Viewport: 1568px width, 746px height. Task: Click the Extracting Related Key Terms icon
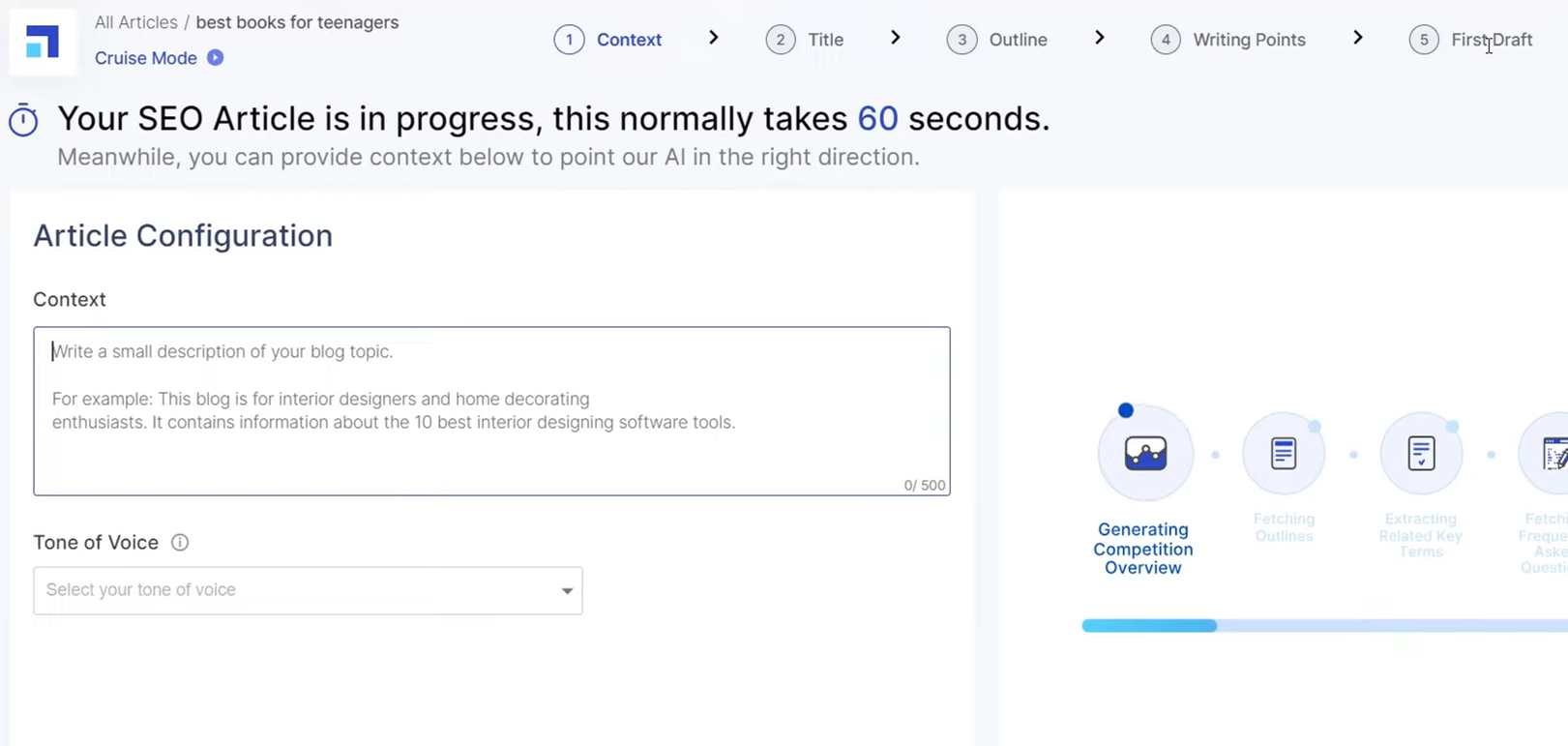(1421, 451)
